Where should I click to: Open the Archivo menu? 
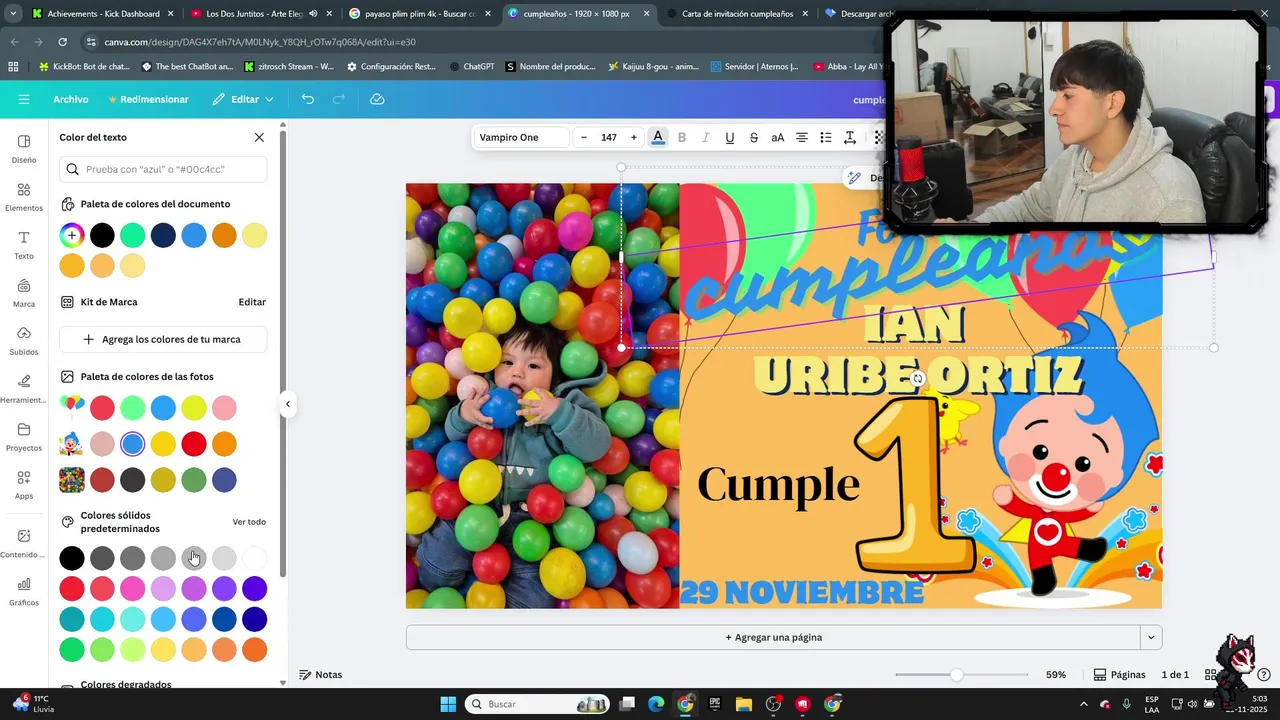point(71,99)
